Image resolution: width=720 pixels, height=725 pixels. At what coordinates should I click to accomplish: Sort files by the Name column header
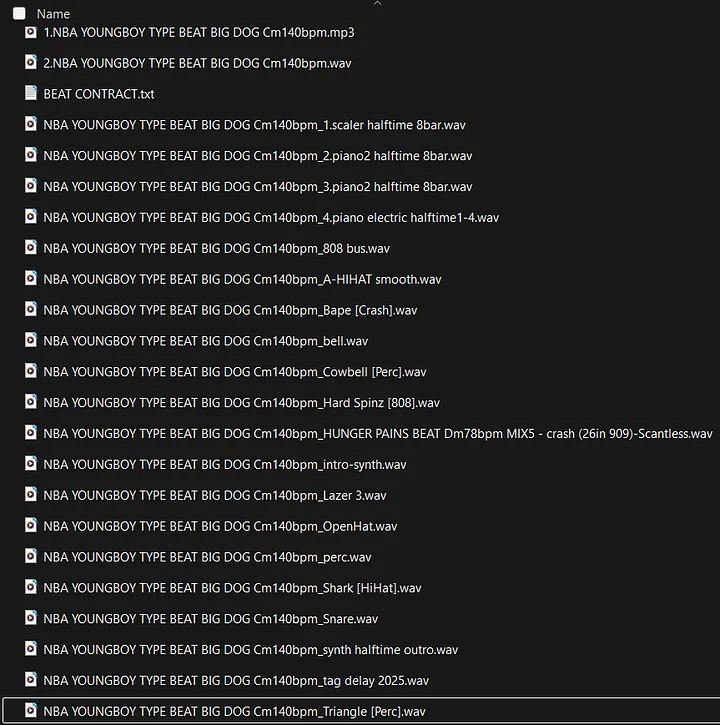click(x=53, y=14)
